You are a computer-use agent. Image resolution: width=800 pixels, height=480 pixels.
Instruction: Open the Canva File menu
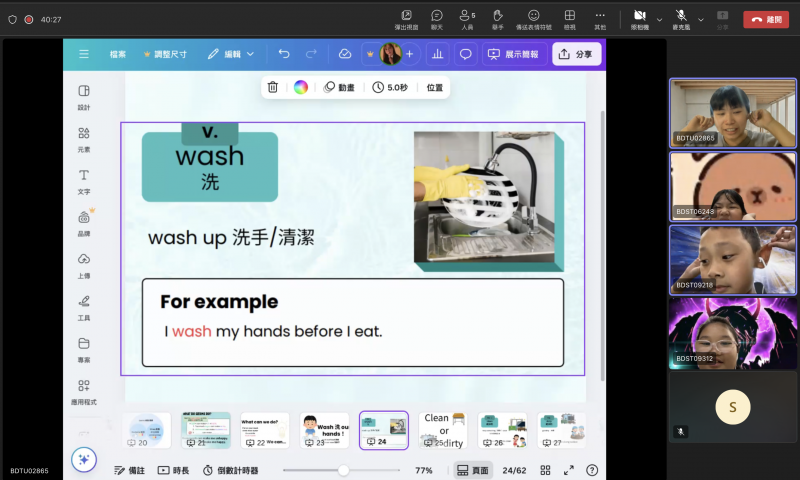pos(117,54)
